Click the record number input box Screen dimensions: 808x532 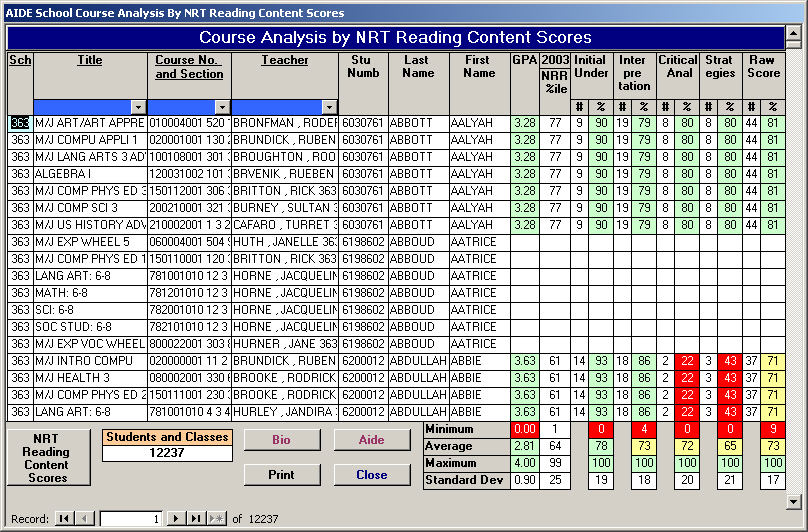(130, 519)
